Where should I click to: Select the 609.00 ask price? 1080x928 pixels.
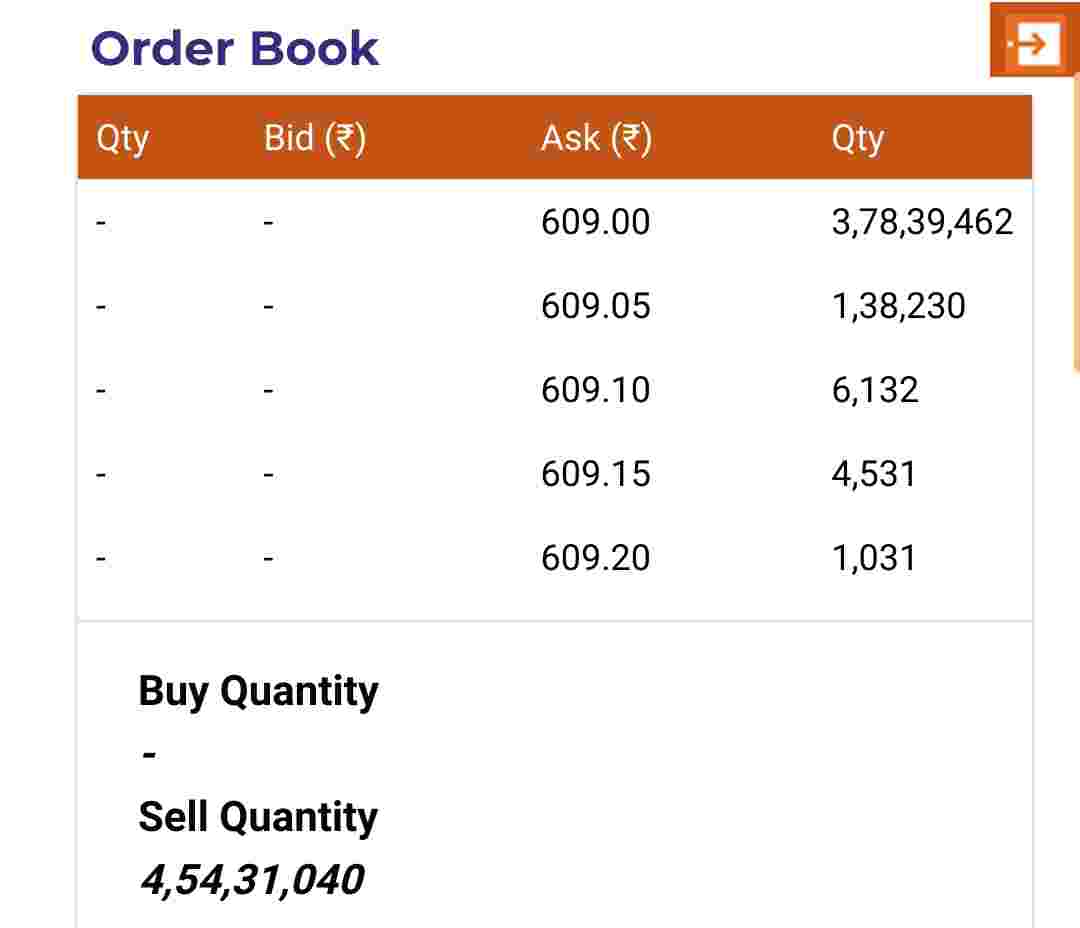(595, 222)
